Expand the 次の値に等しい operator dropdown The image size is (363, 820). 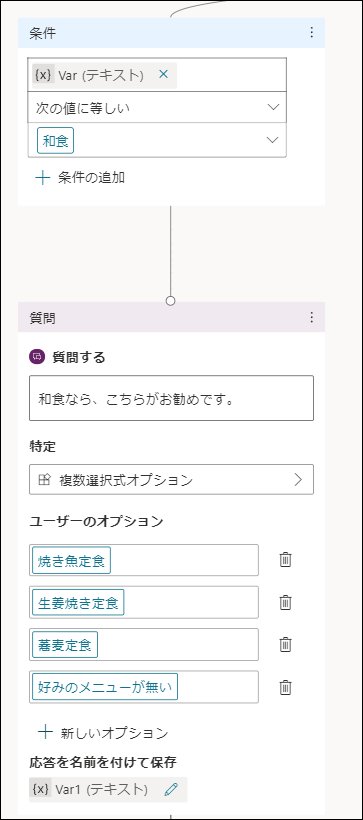click(157, 108)
